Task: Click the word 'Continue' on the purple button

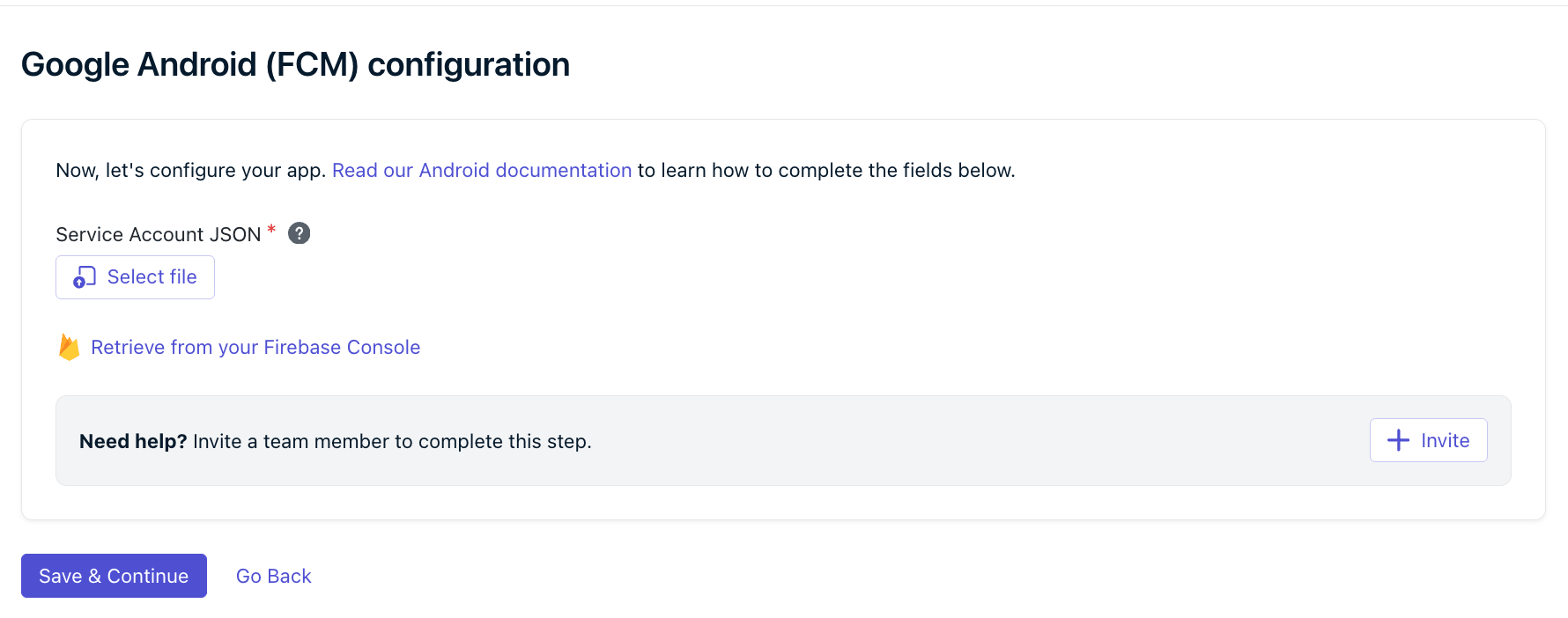Action: coord(148,576)
